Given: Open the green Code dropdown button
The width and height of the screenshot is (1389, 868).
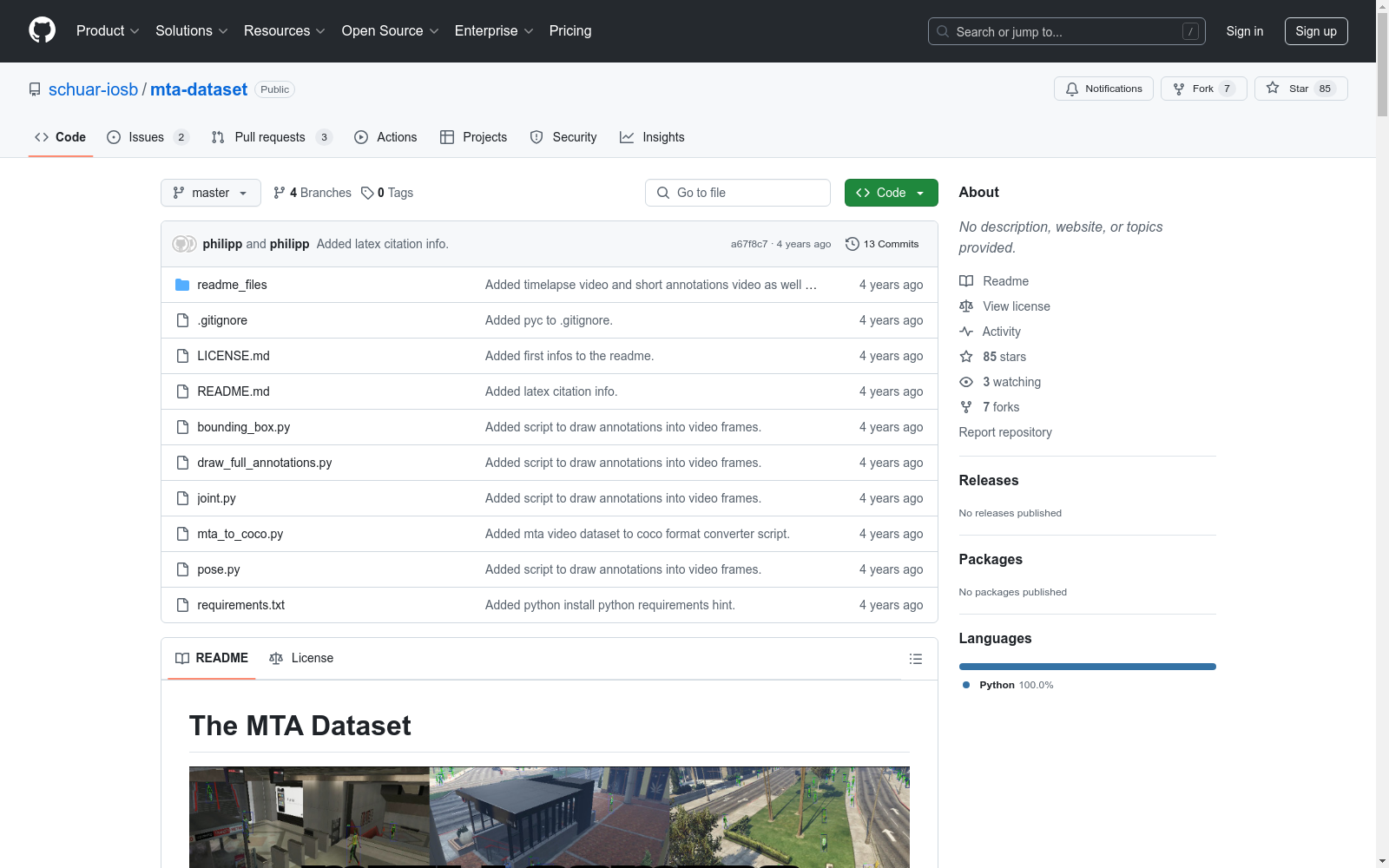Looking at the screenshot, I should pos(891,193).
